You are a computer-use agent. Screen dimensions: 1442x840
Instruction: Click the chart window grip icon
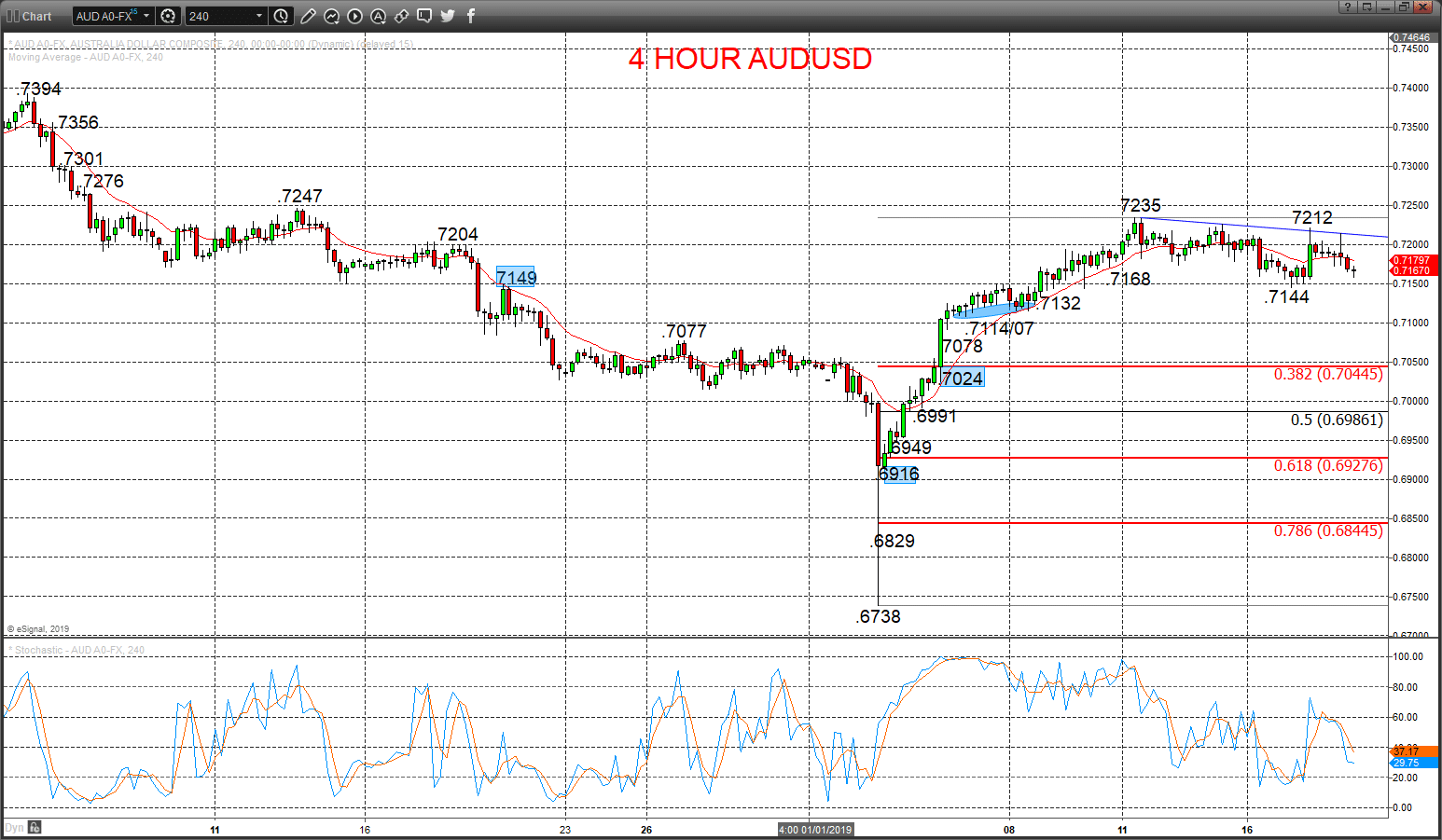[x=12, y=16]
